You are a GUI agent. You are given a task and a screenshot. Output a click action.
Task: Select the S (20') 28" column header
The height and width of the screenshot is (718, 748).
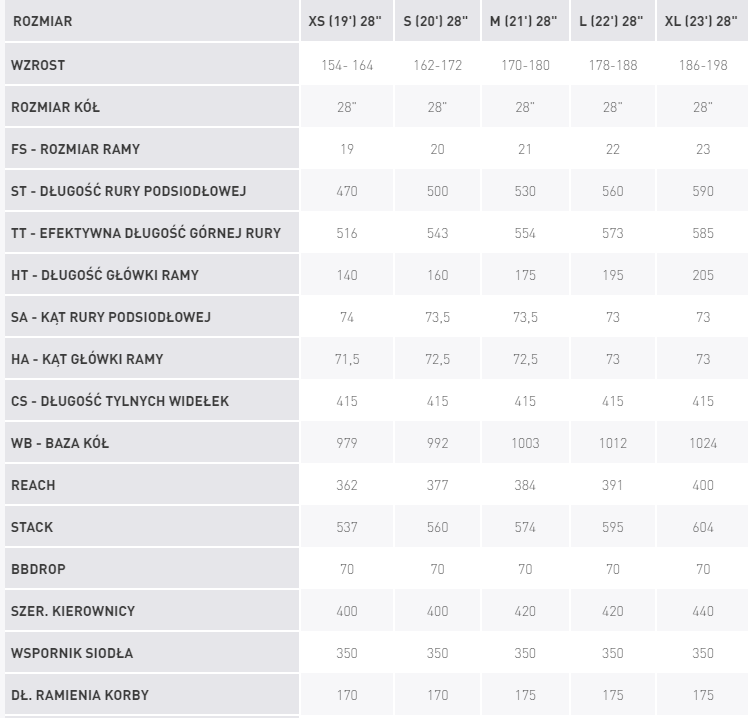tap(436, 21)
